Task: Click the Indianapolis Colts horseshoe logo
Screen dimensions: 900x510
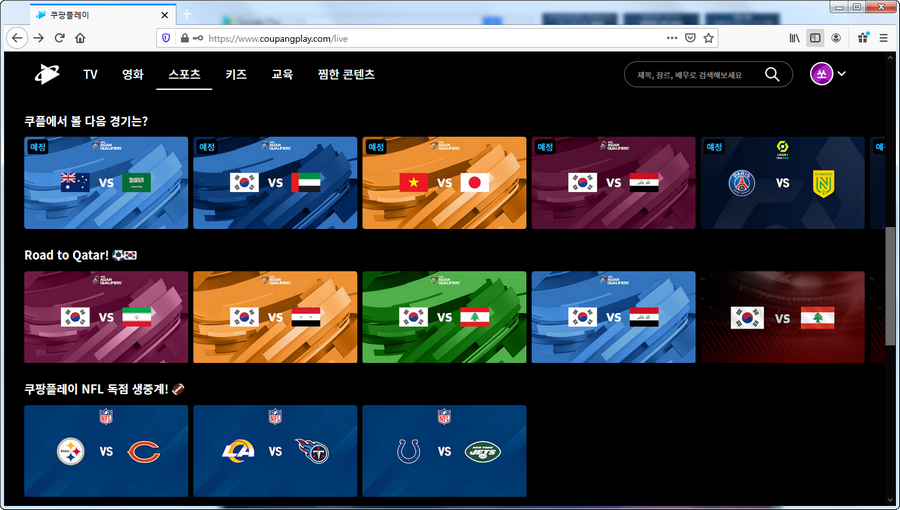Action: (x=409, y=451)
